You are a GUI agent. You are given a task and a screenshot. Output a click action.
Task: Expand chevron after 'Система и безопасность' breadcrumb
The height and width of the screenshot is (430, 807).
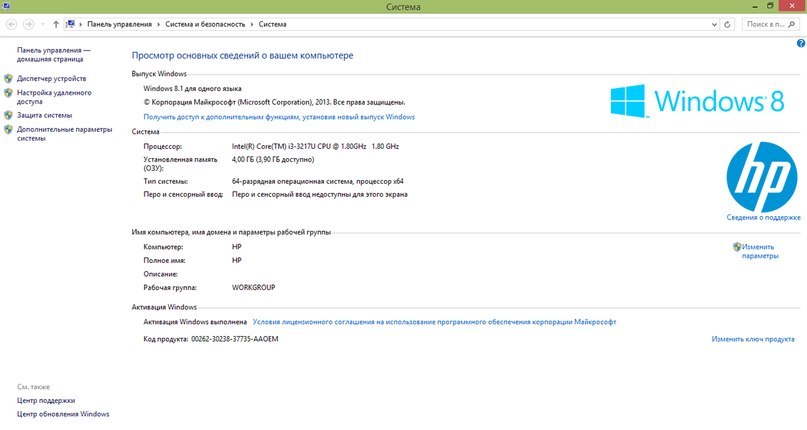(252, 24)
